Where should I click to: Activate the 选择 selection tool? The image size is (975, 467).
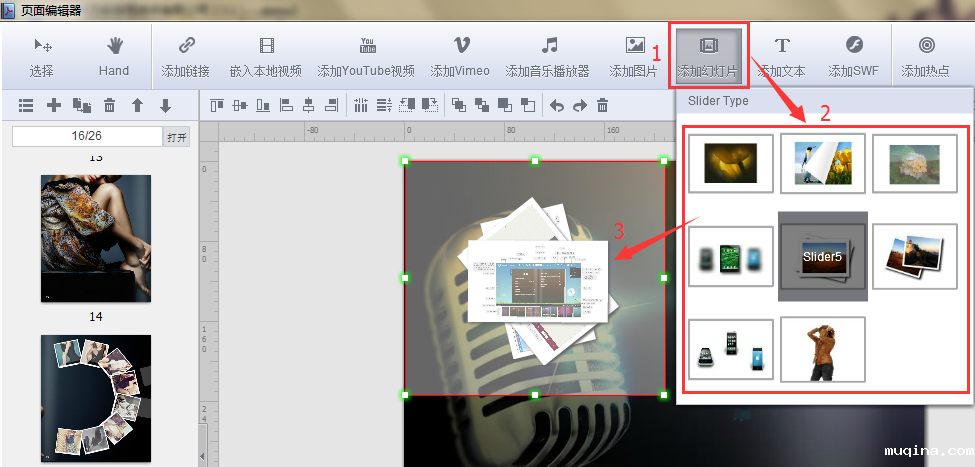[x=42, y=56]
